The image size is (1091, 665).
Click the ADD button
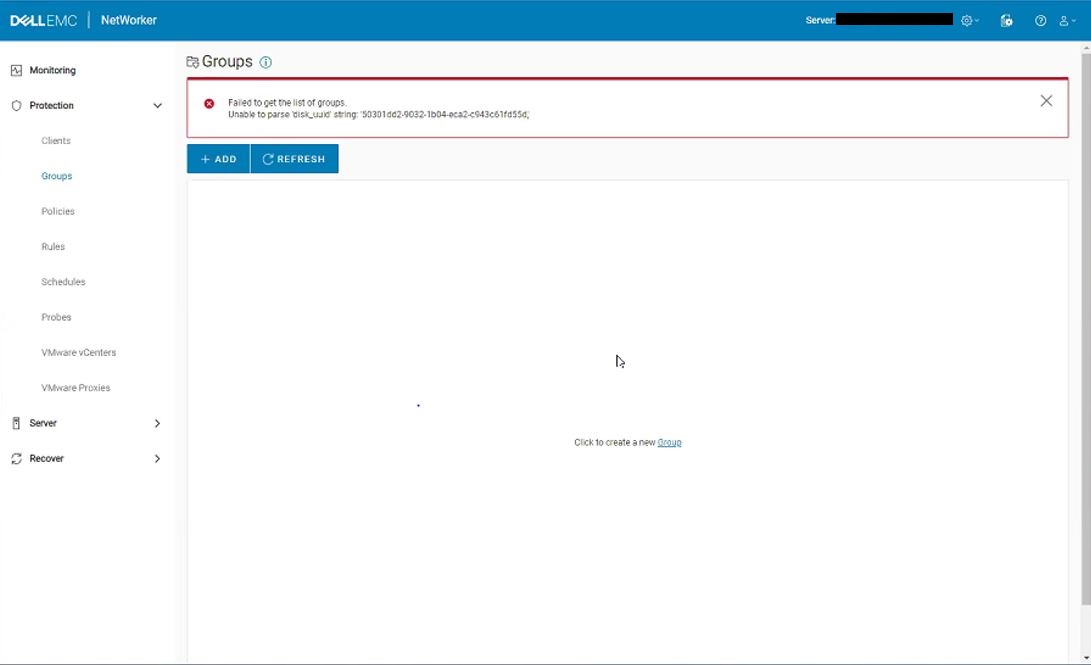point(218,158)
